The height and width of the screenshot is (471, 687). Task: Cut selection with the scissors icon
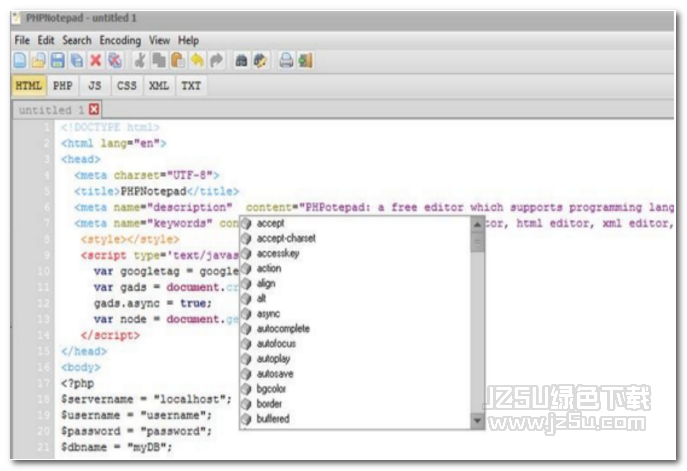[140, 60]
